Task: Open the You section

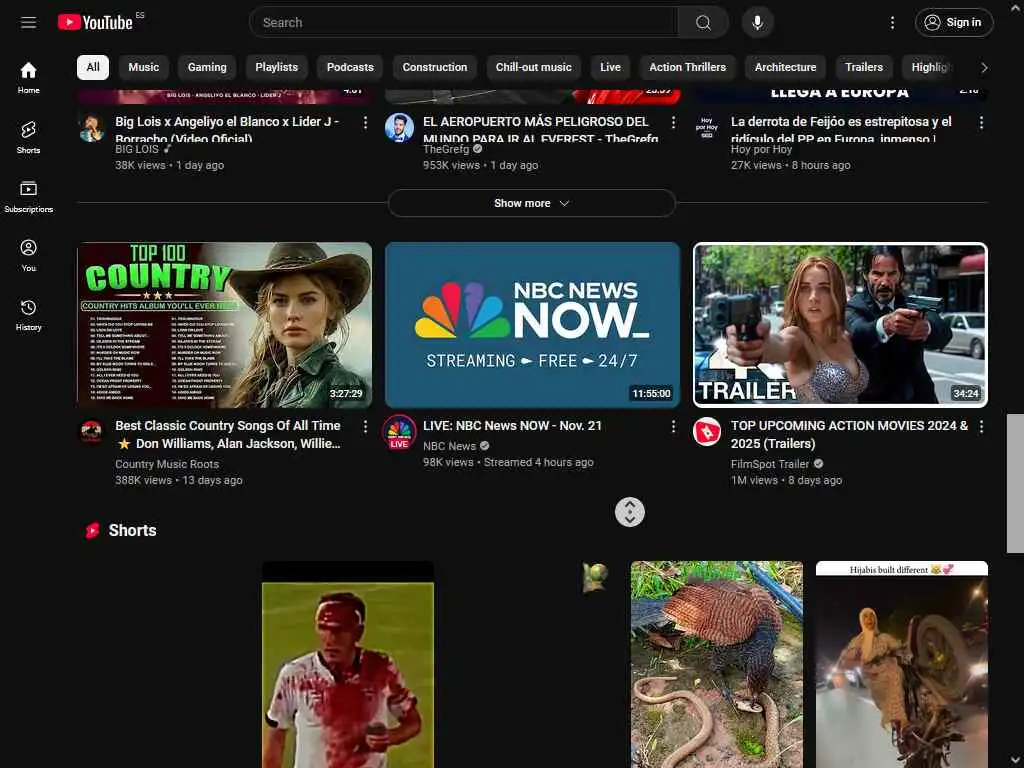Action: pyautogui.click(x=28, y=255)
